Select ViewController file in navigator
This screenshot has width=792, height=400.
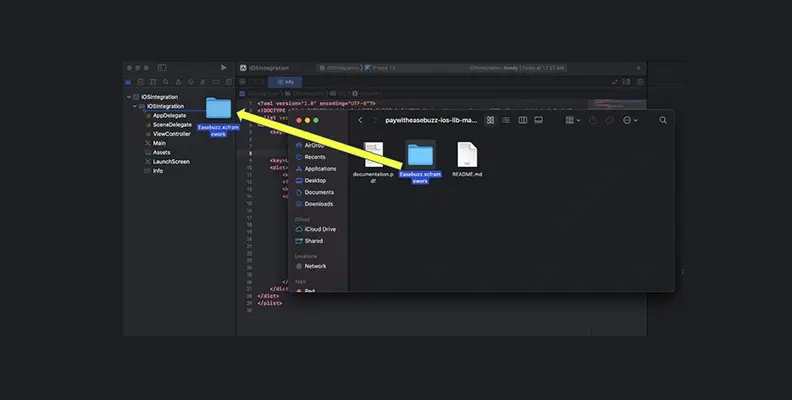(x=171, y=133)
